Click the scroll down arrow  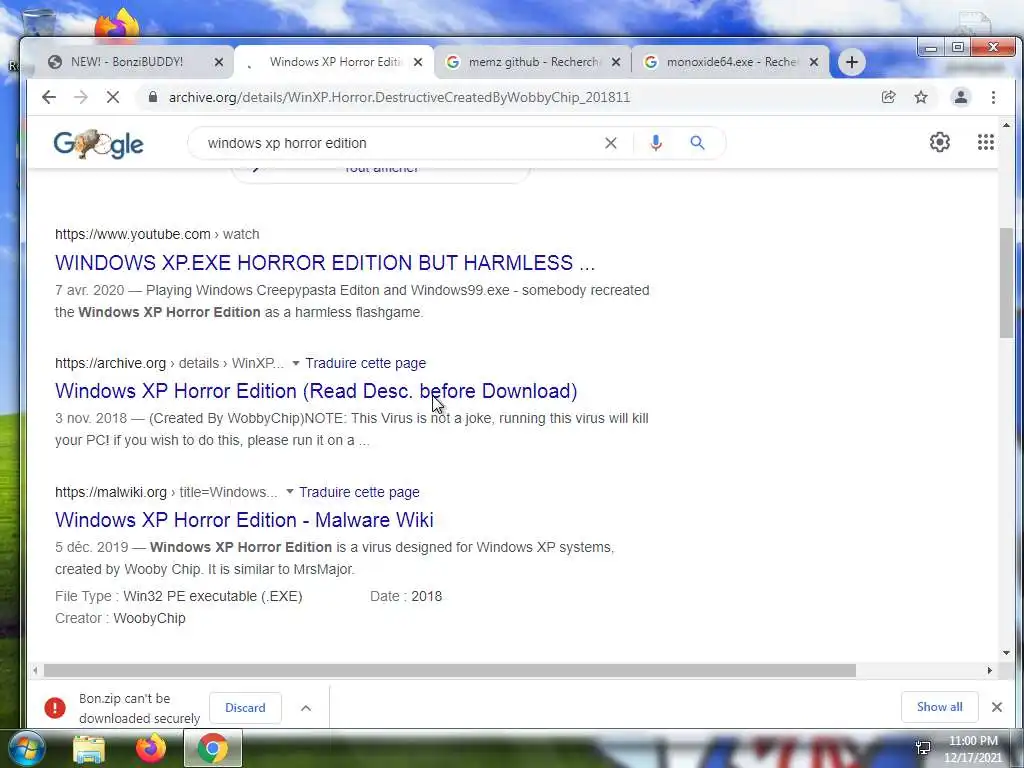pyautogui.click(x=1006, y=652)
